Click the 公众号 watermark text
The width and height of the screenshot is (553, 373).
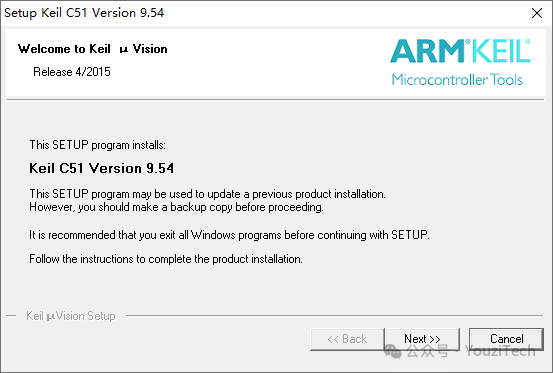pos(427,351)
